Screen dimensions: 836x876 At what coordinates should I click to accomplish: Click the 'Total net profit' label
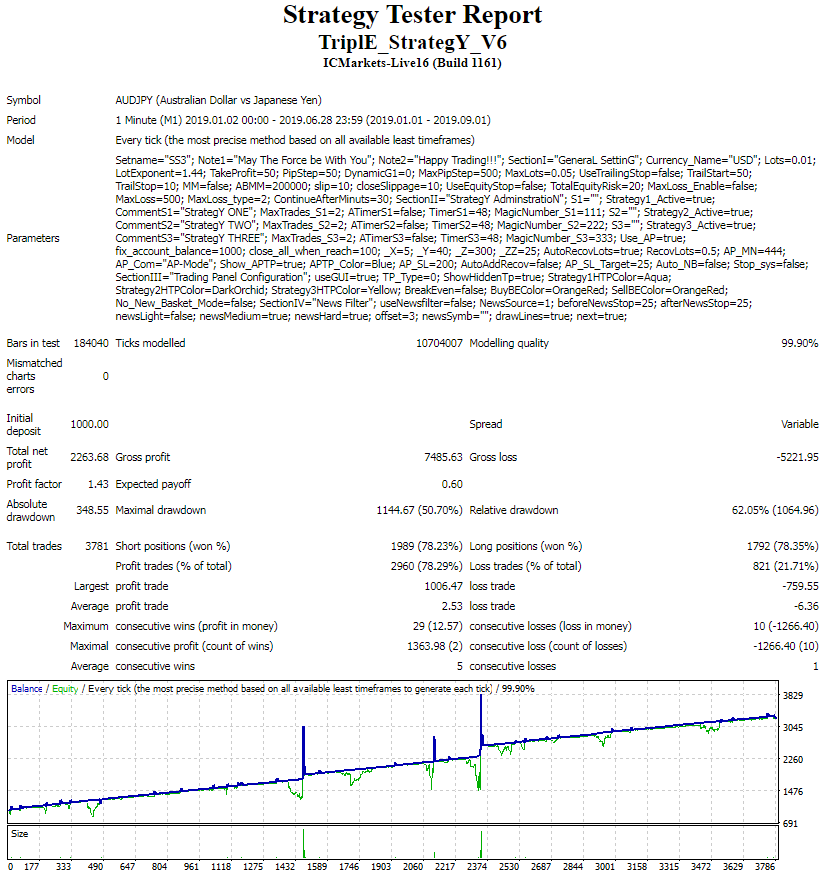27,458
